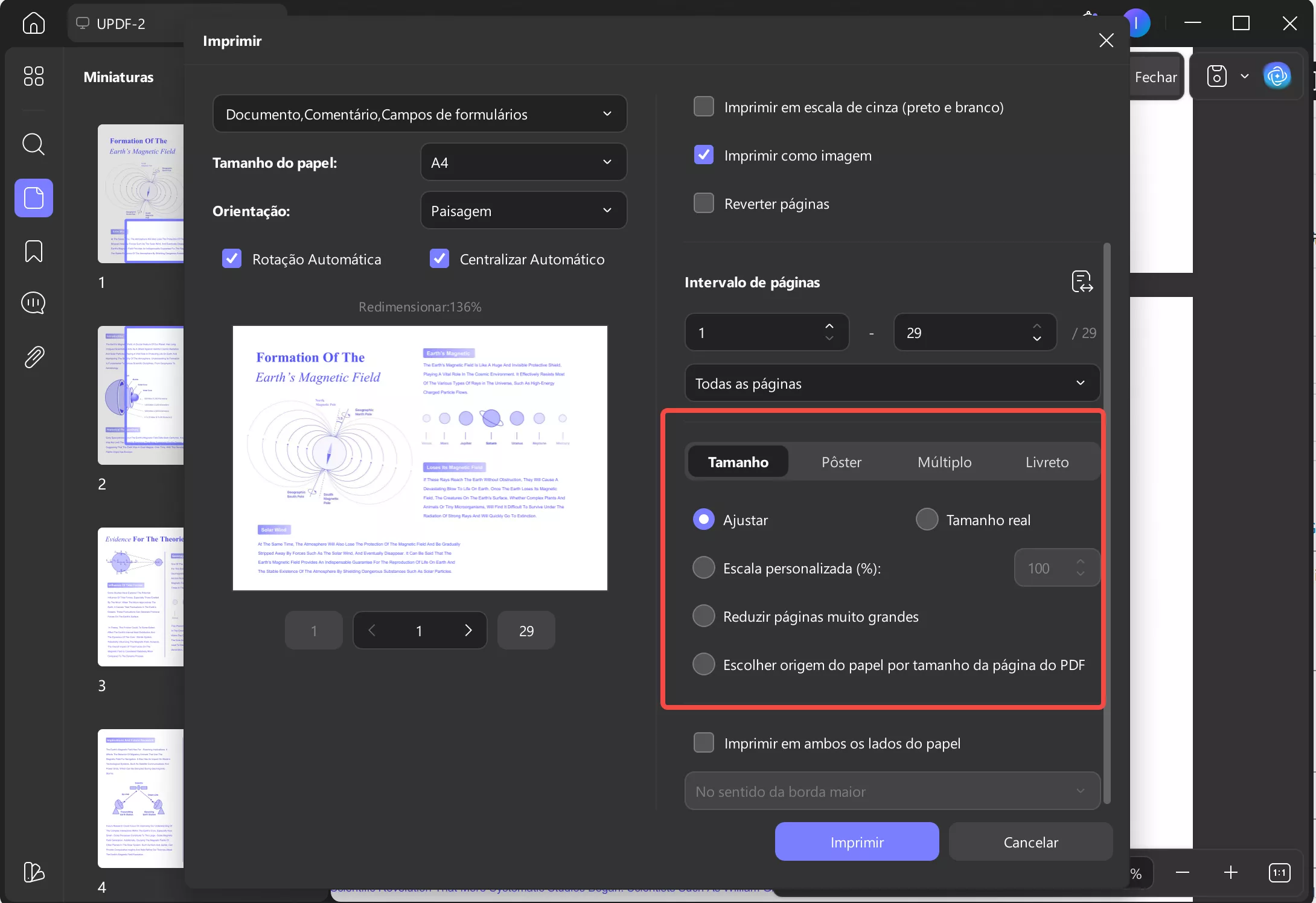Screen dimensions: 1316x903
Task: Click the Imprimir button
Action: (857, 841)
